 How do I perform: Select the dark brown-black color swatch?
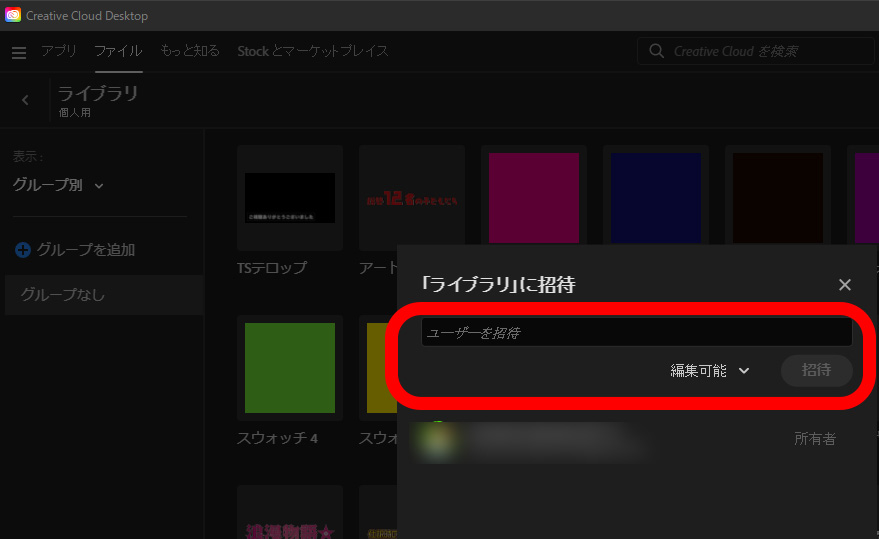[x=778, y=198]
